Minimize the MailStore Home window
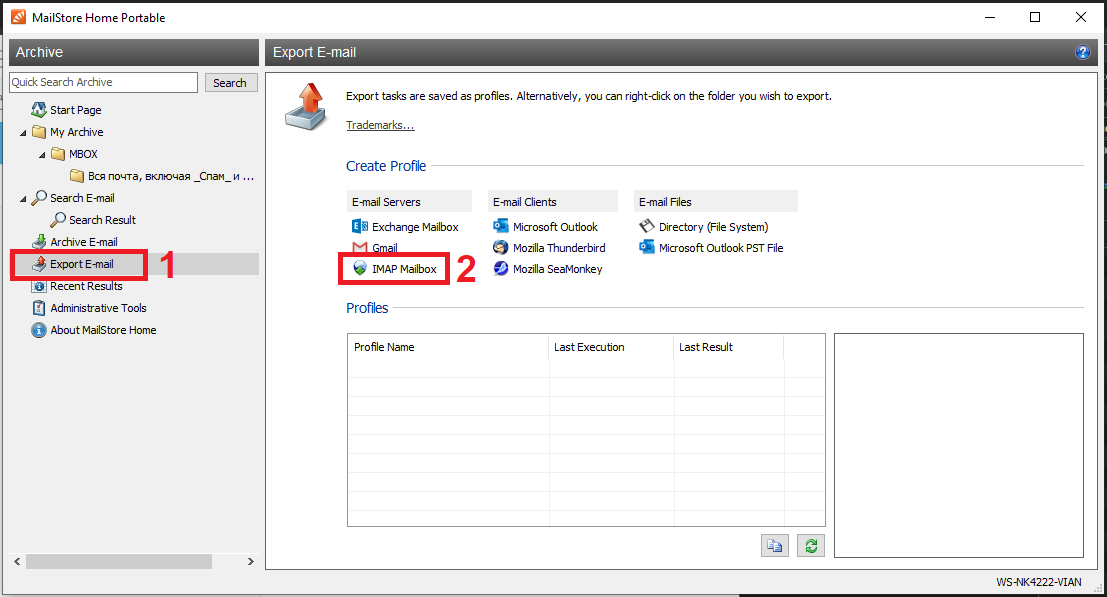This screenshot has height=597, width=1107. point(990,17)
